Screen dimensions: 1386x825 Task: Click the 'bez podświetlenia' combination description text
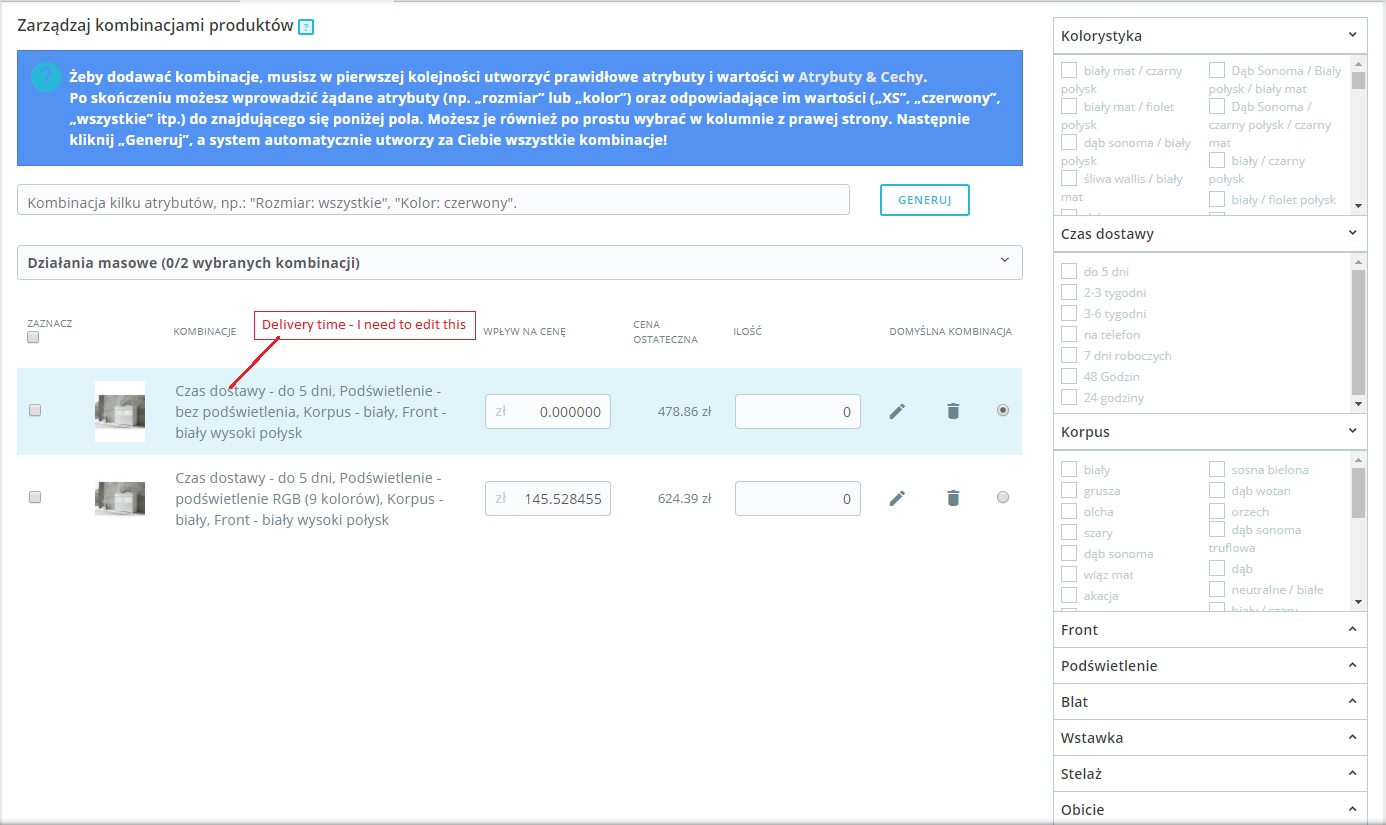(x=311, y=412)
